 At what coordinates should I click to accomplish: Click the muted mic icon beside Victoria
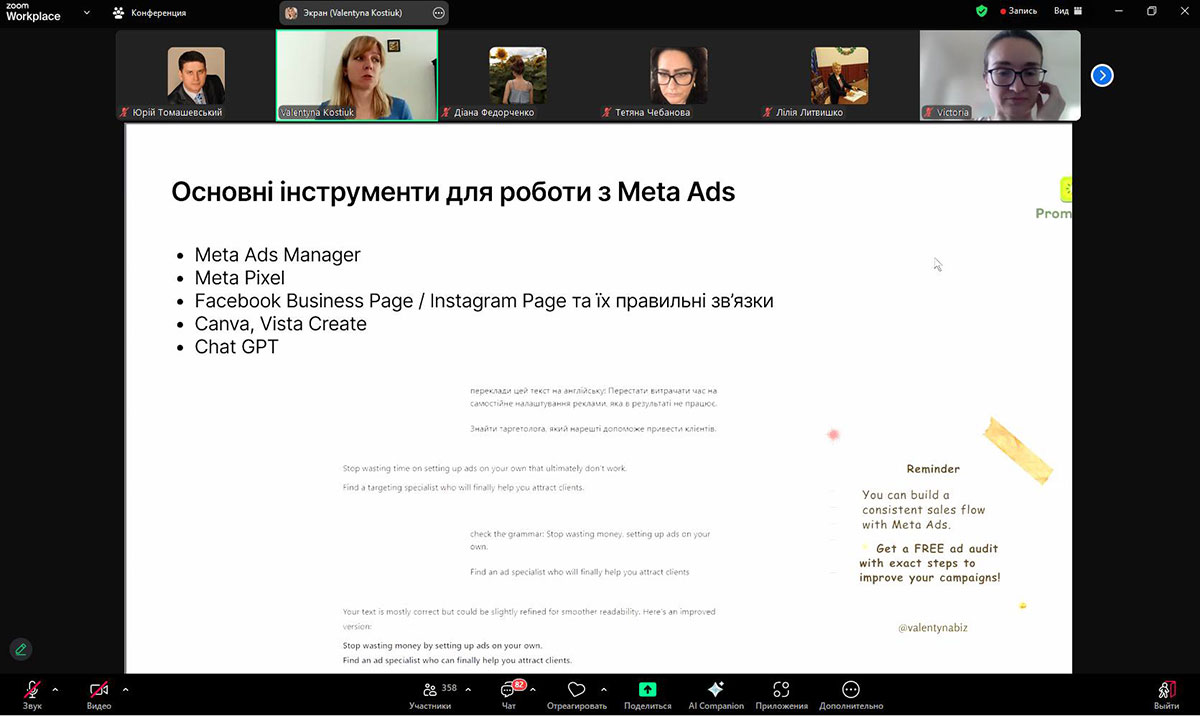click(929, 113)
